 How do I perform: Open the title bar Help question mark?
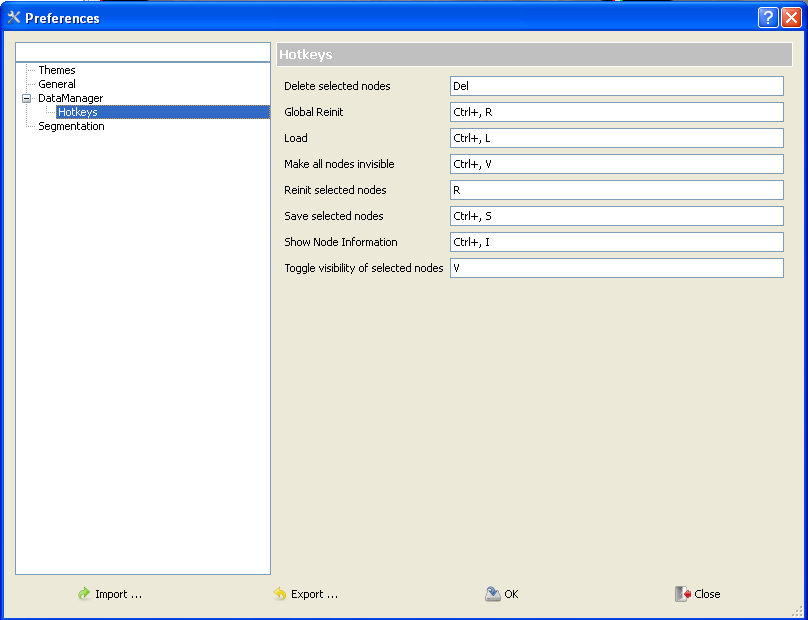pos(767,18)
